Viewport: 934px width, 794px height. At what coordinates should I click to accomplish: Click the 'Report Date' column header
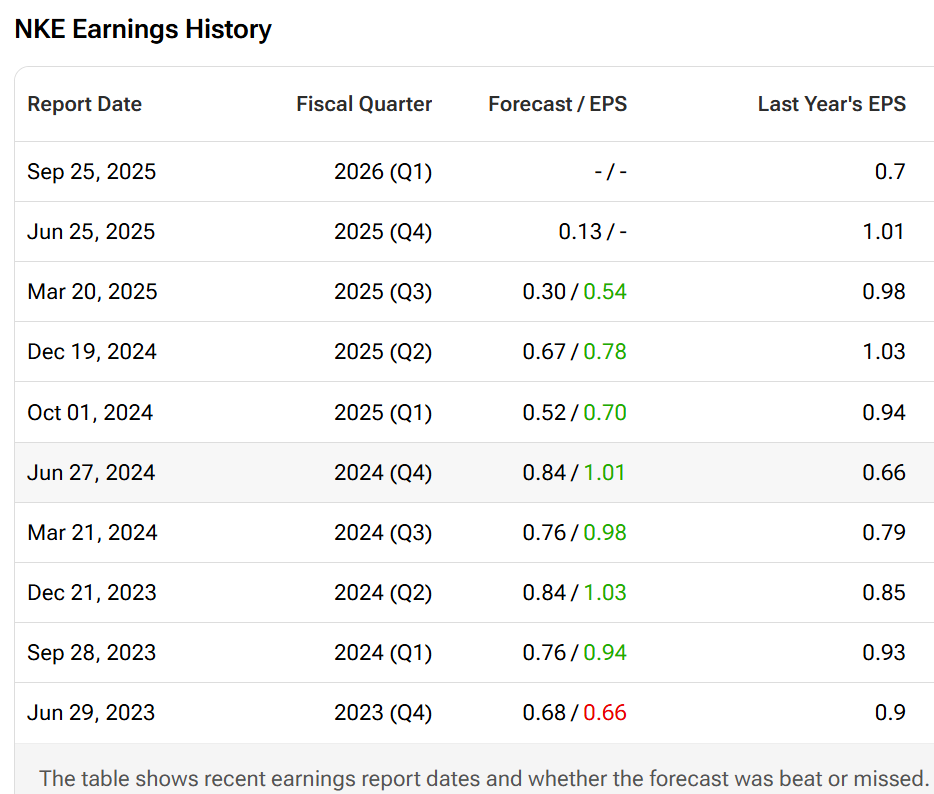(x=85, y=104)
